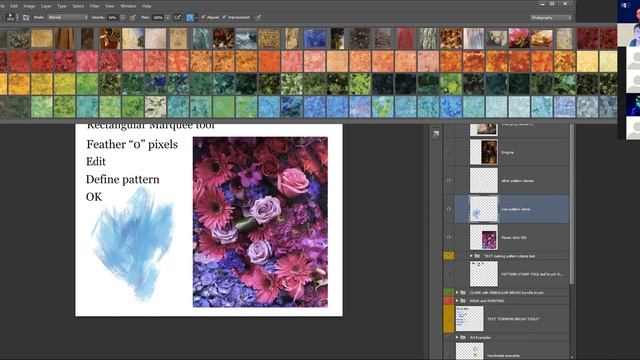Toggle the Aligned checkbox
This screenshot has width=640, height=360.
click(x=203, y=17)
